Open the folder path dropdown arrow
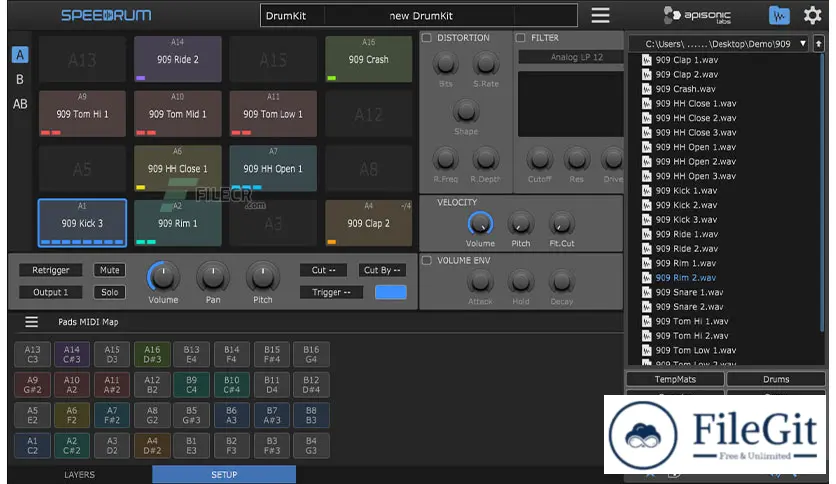Screen dimensions: 836x484 click(x=803, y=44)
